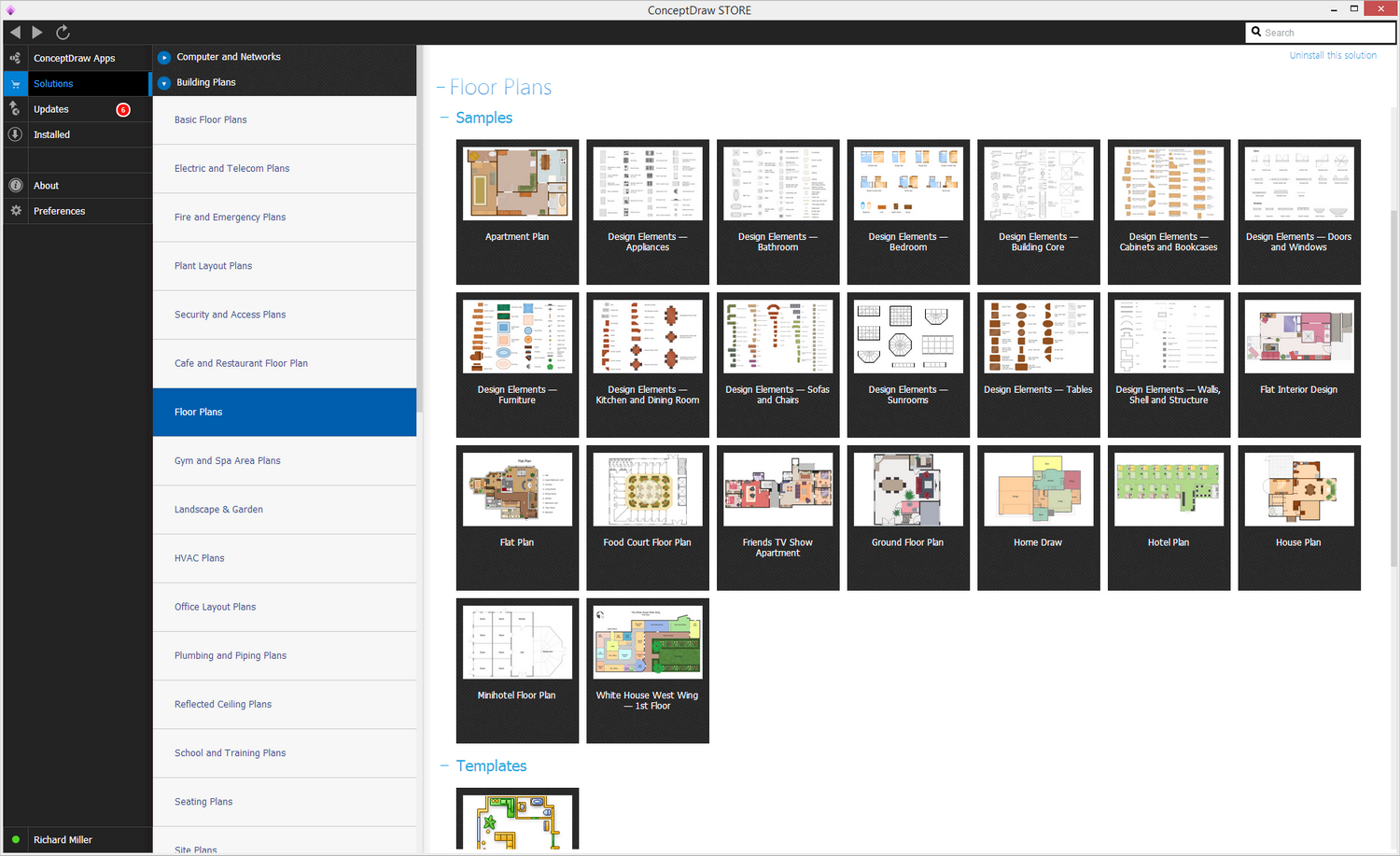
Task: Click the red updates count badge
Action: 123,110
